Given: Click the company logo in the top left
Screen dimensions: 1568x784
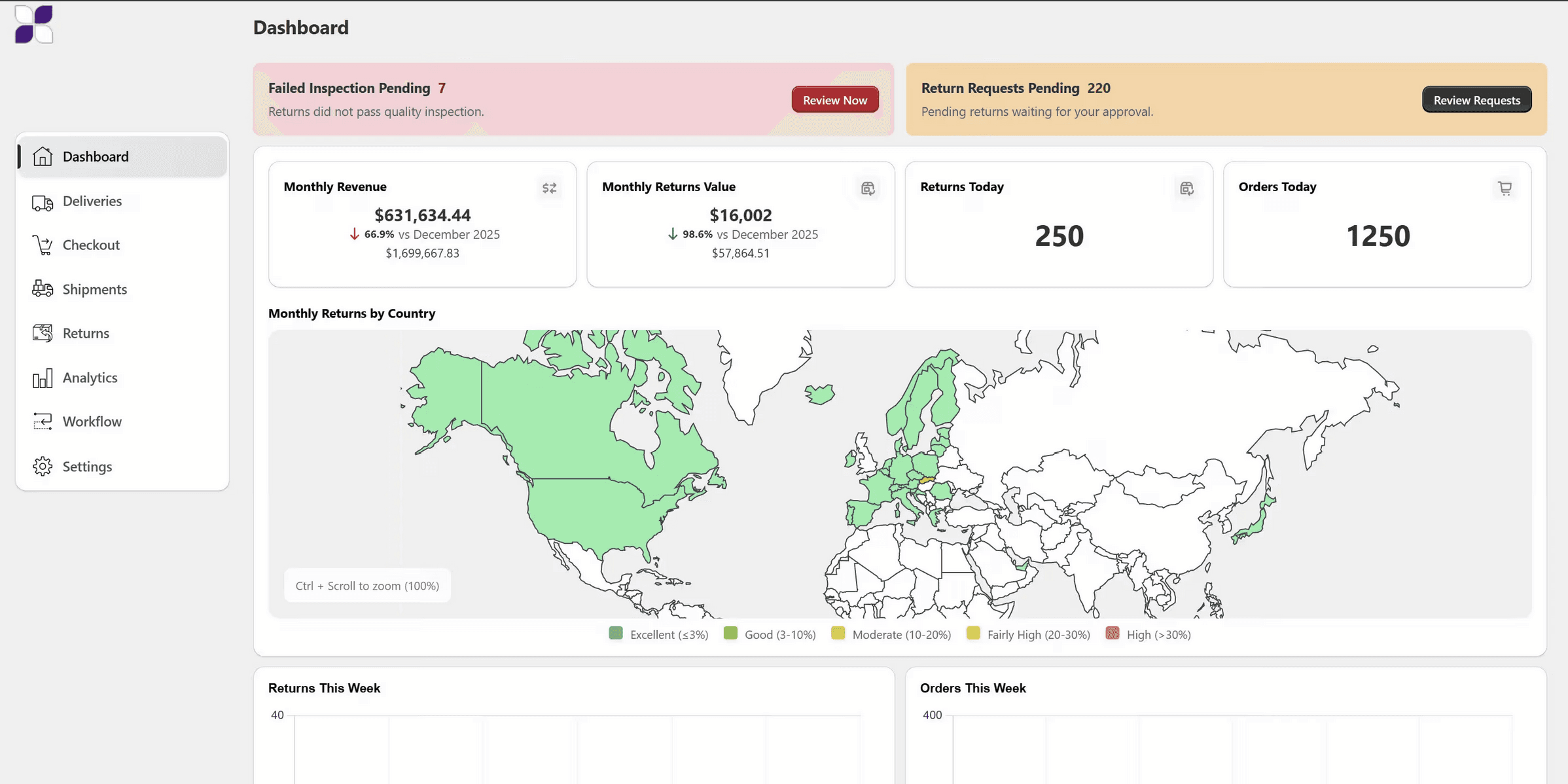Looking at the screenshot, I should click(x=33, y=24).
